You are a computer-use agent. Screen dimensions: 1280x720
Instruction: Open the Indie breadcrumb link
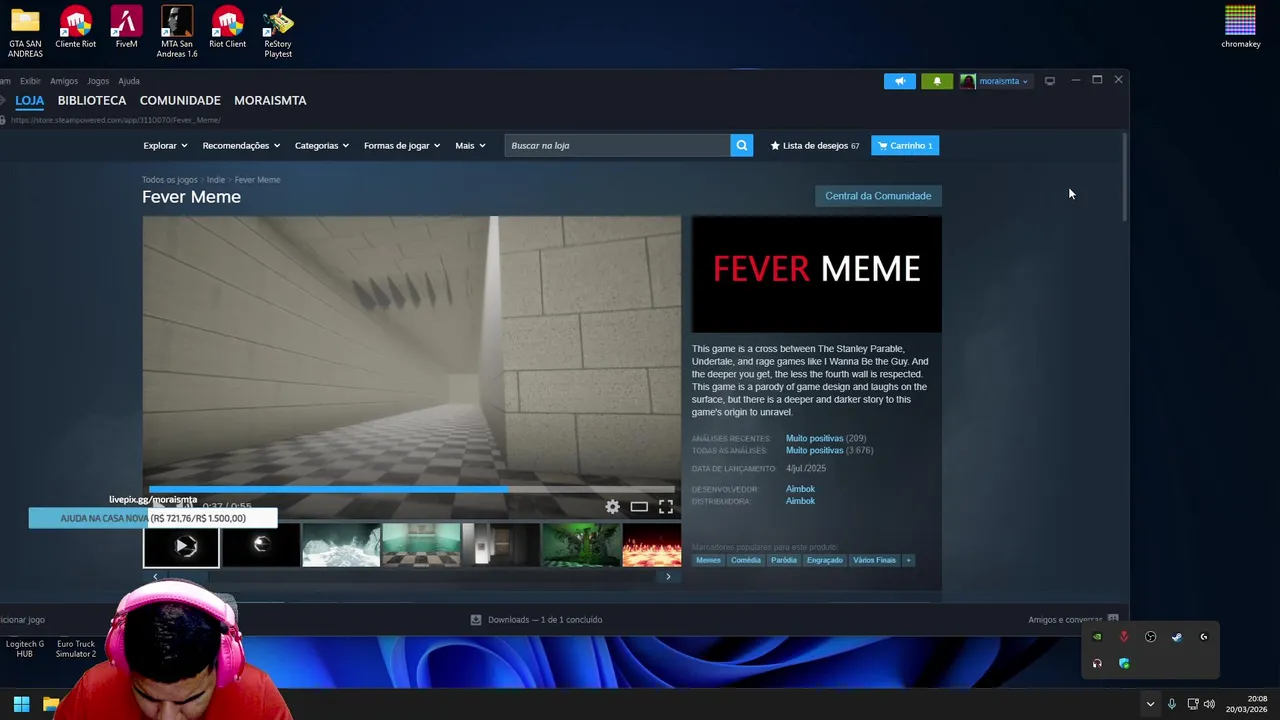(216, 180)
